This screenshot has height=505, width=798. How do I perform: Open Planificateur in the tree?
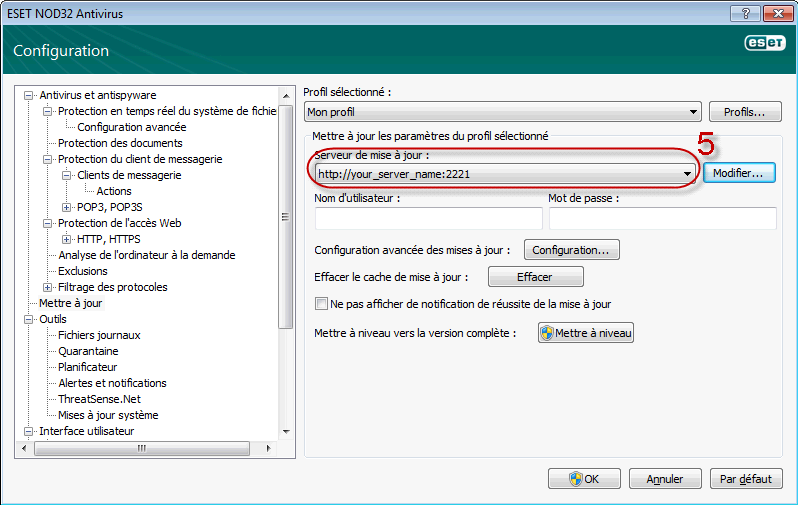point(87,367)
